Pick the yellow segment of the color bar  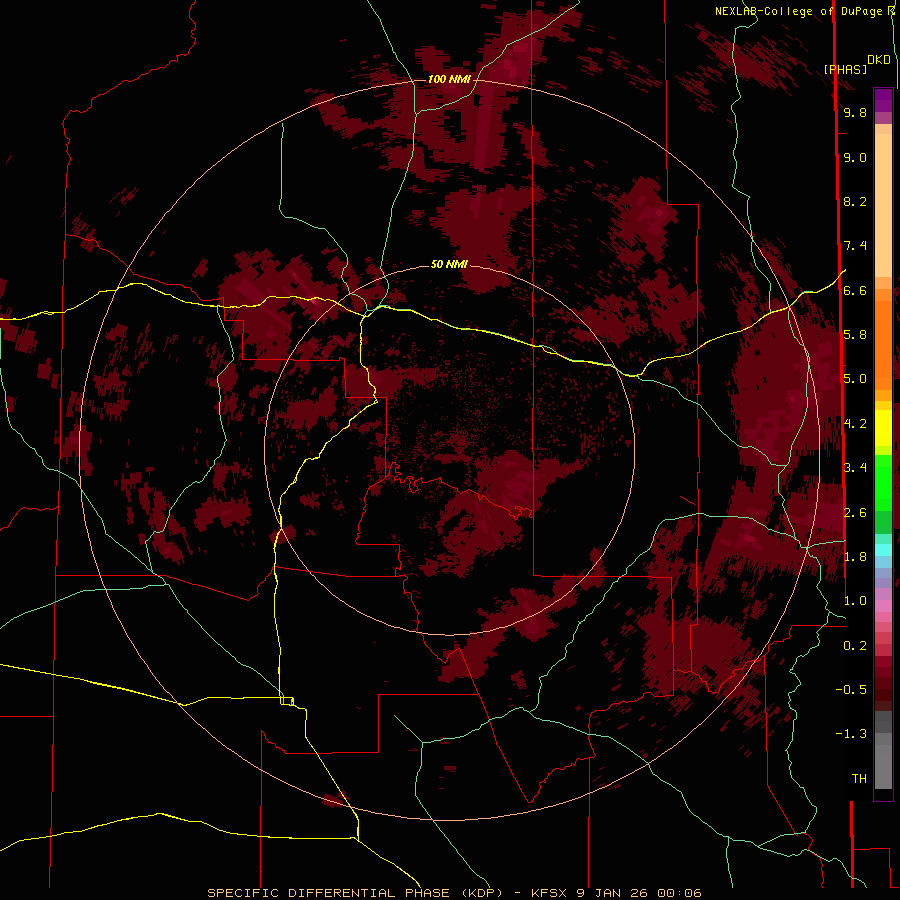click(x=883, y=428)
